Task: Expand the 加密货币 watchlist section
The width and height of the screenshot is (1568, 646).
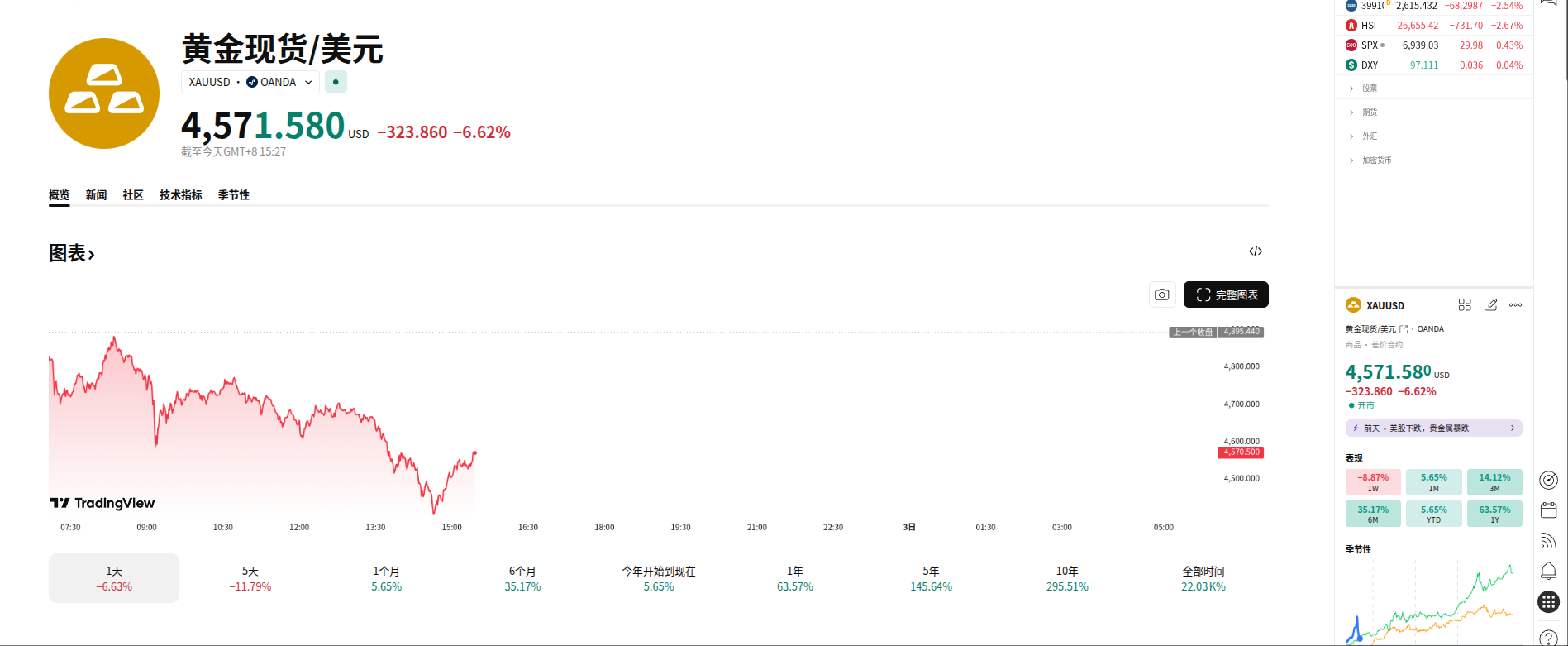Action: click(x=1375, y=160)
